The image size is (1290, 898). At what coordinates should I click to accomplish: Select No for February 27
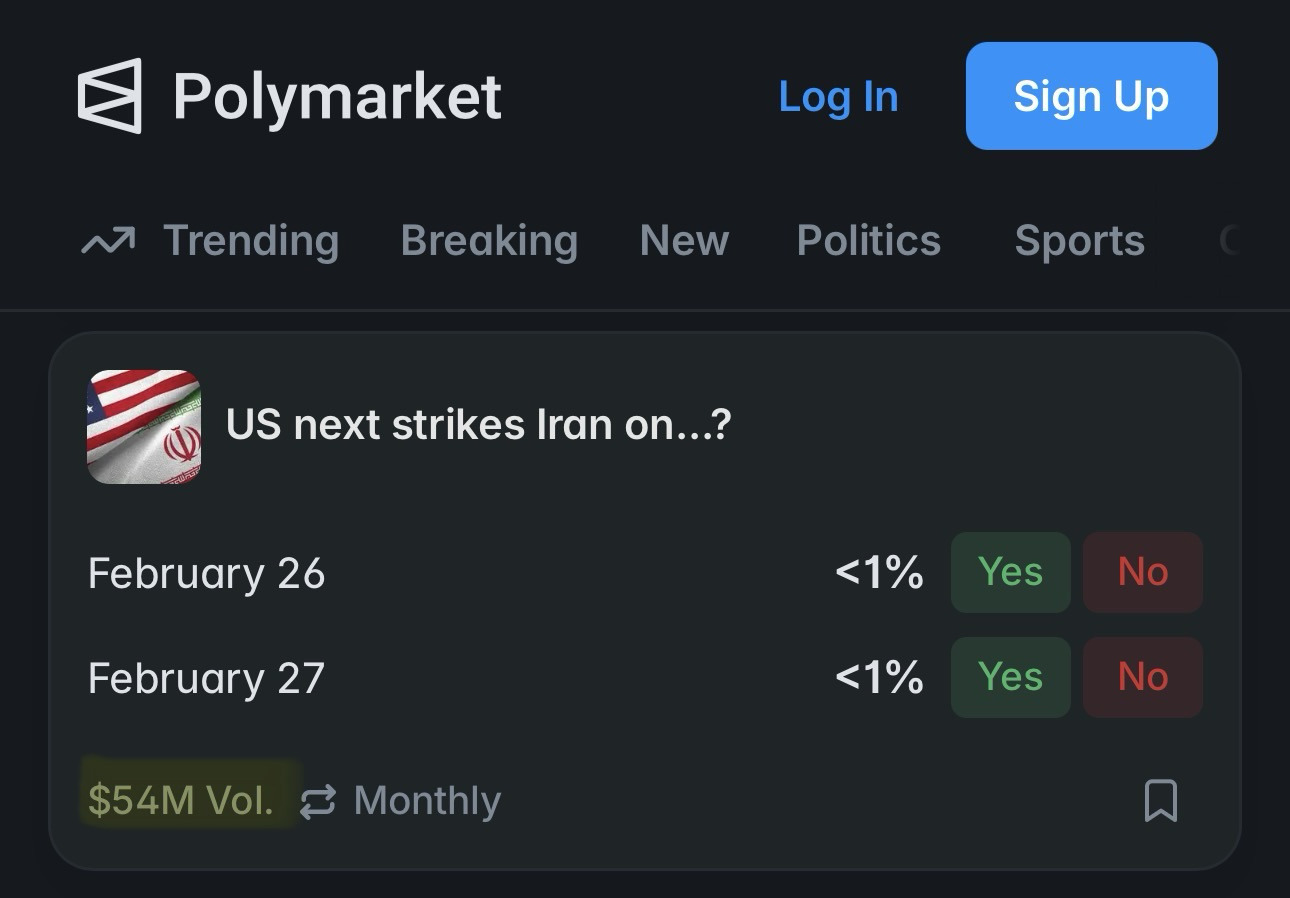1142,677
